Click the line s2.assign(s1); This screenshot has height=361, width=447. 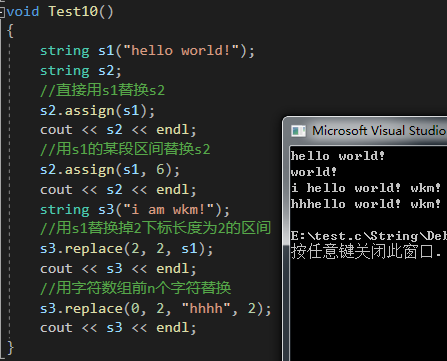(x=98, y=110)
